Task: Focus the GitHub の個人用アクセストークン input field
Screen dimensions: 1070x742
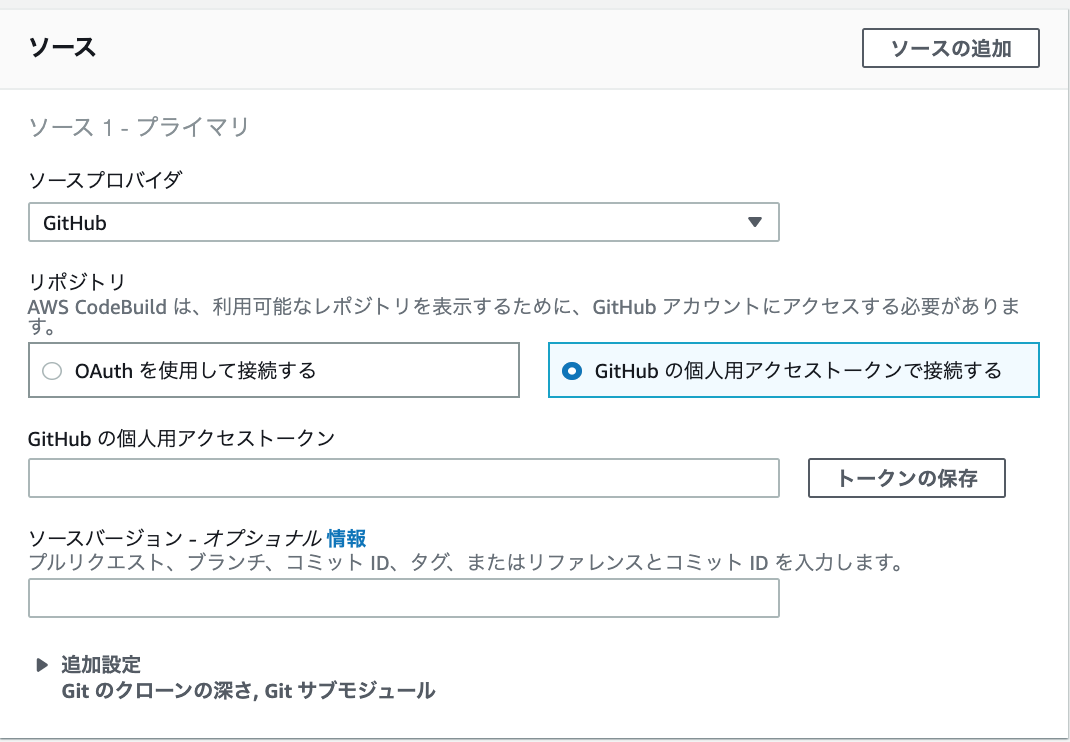Action: 403,478
